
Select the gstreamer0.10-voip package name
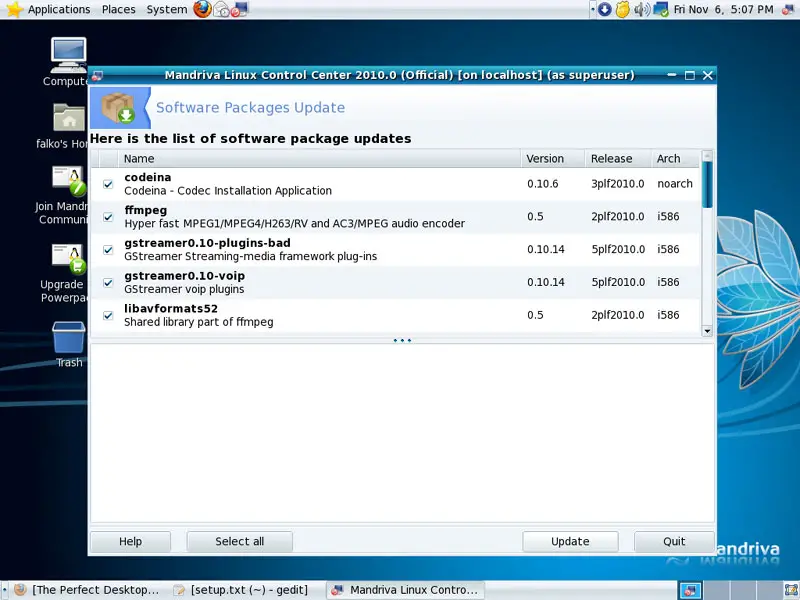(184, 276)
